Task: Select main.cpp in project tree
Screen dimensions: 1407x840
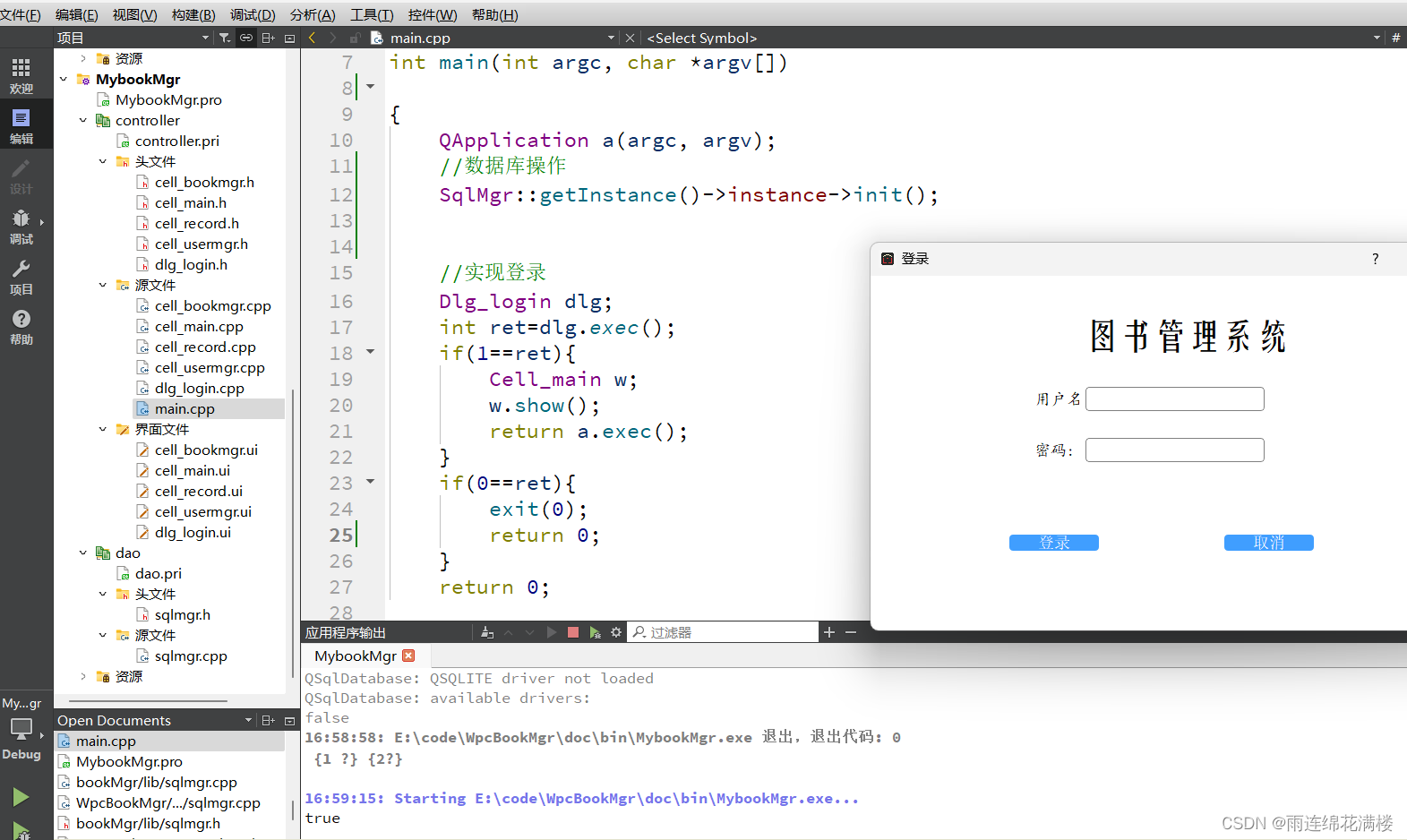Action: point(184,408)
